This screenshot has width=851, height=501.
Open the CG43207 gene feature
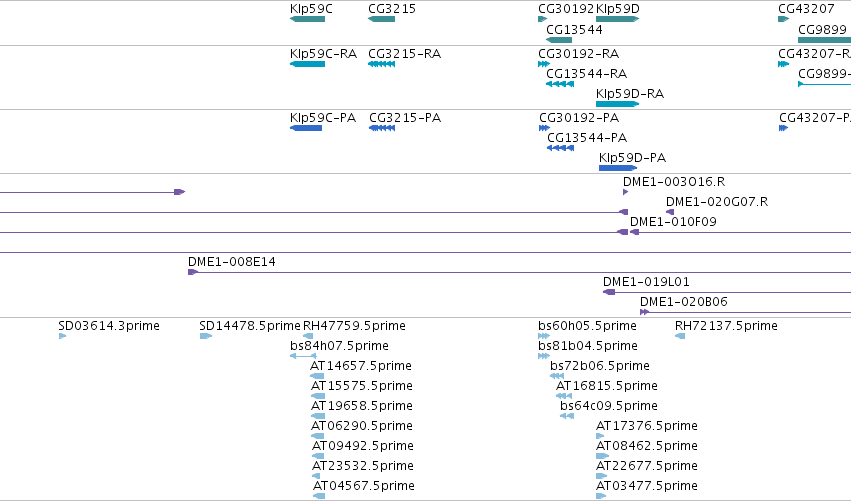pos(783,19)
